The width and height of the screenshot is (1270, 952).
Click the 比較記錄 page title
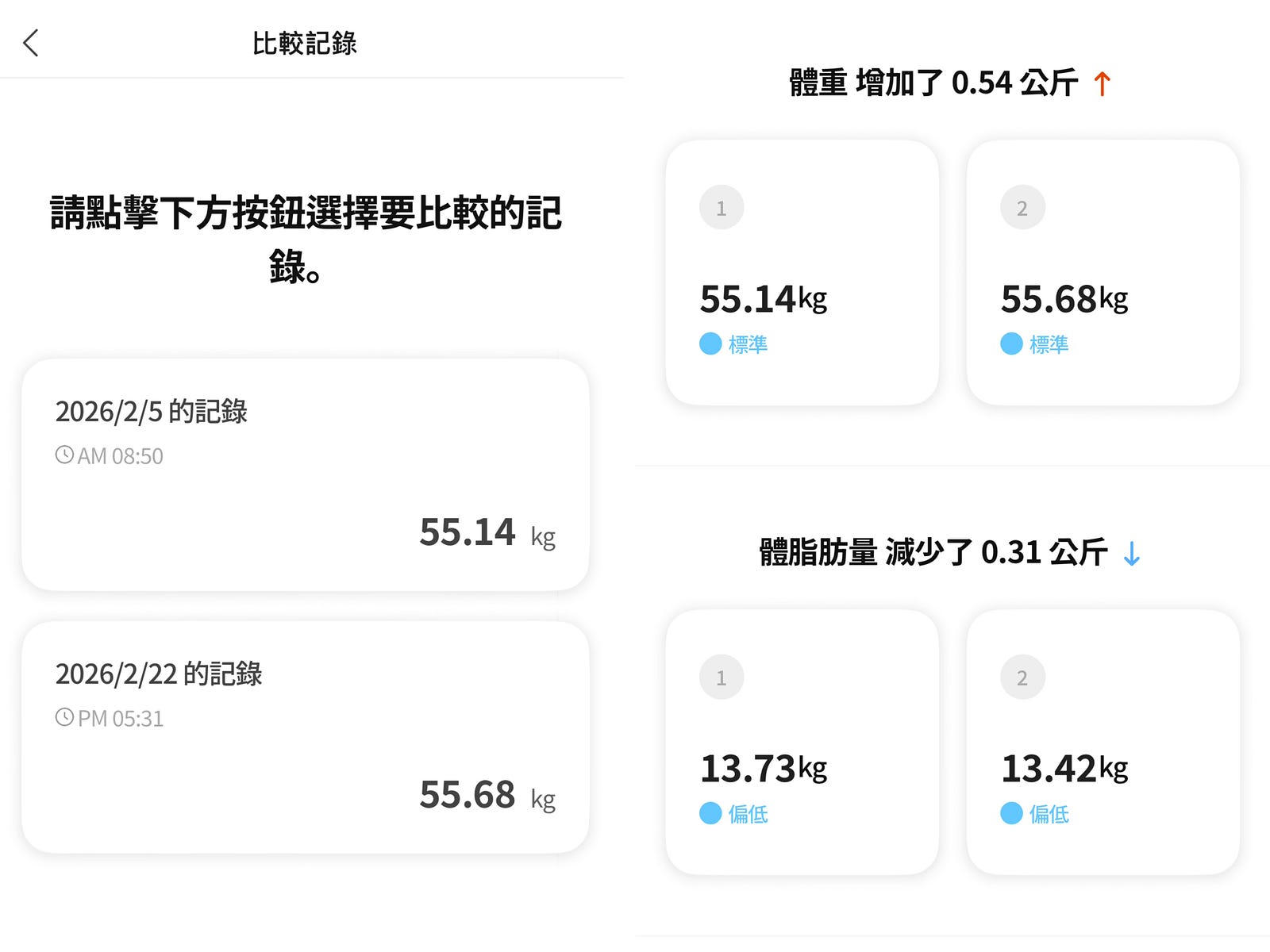coord(305,43)
